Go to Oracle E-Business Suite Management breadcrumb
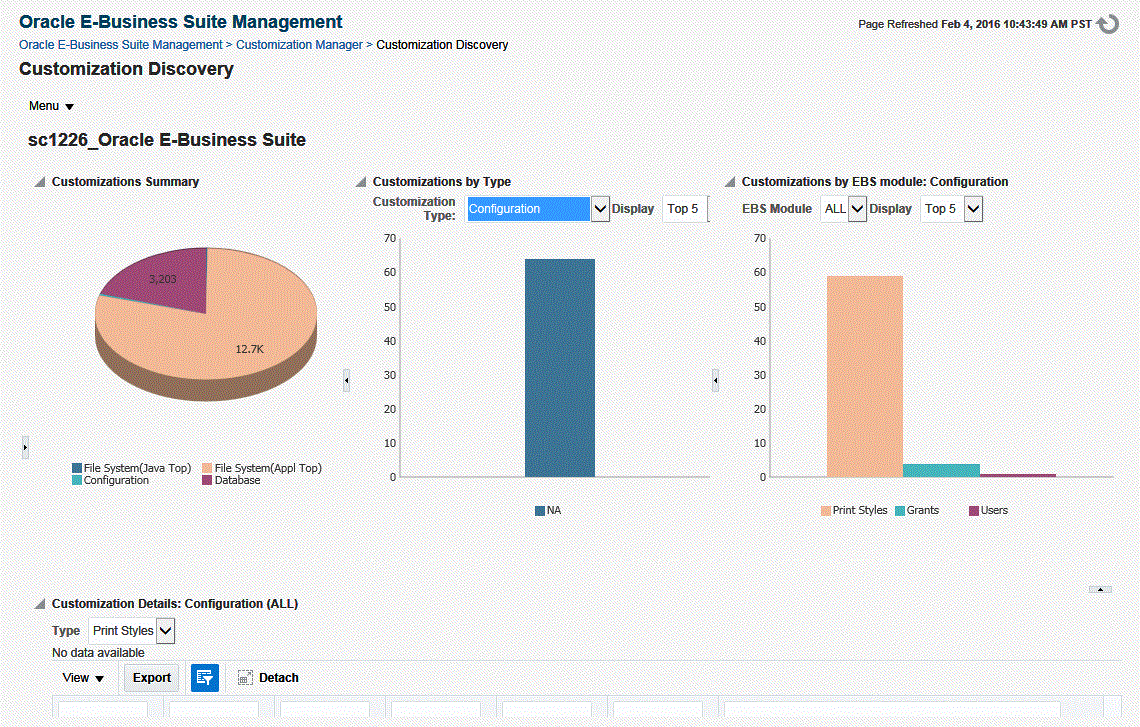The height and width of the screenshot is (727, 1140). pyautogui.click(x=121, y=44)
